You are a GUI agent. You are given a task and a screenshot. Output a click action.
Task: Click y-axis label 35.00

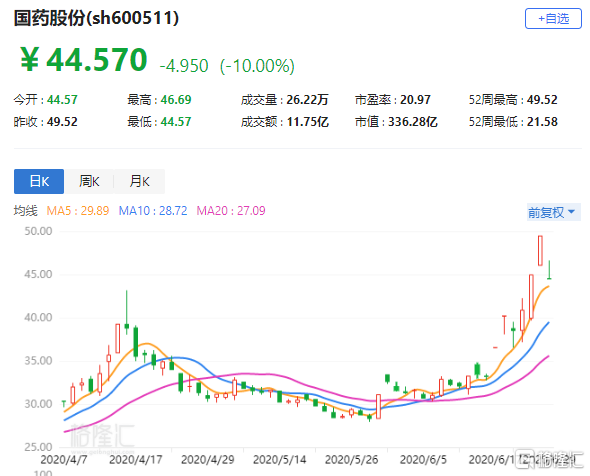(38, 361)
